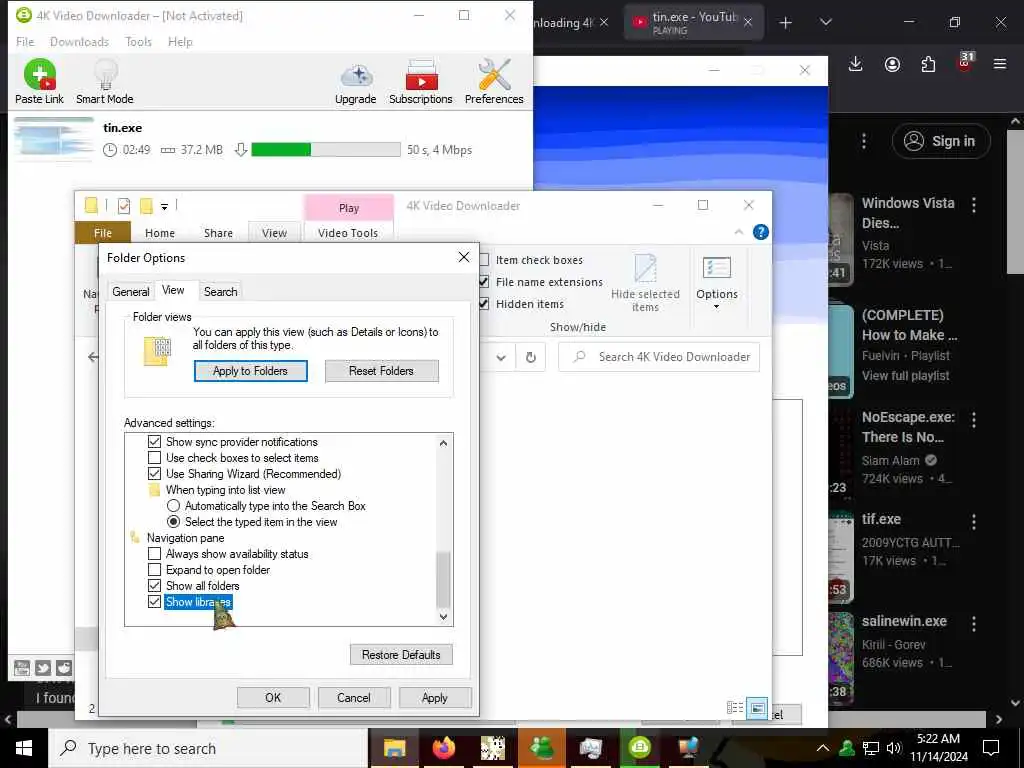Open the Downloads menu
The width and height of the screenshot is (1024, 768).
79,42
